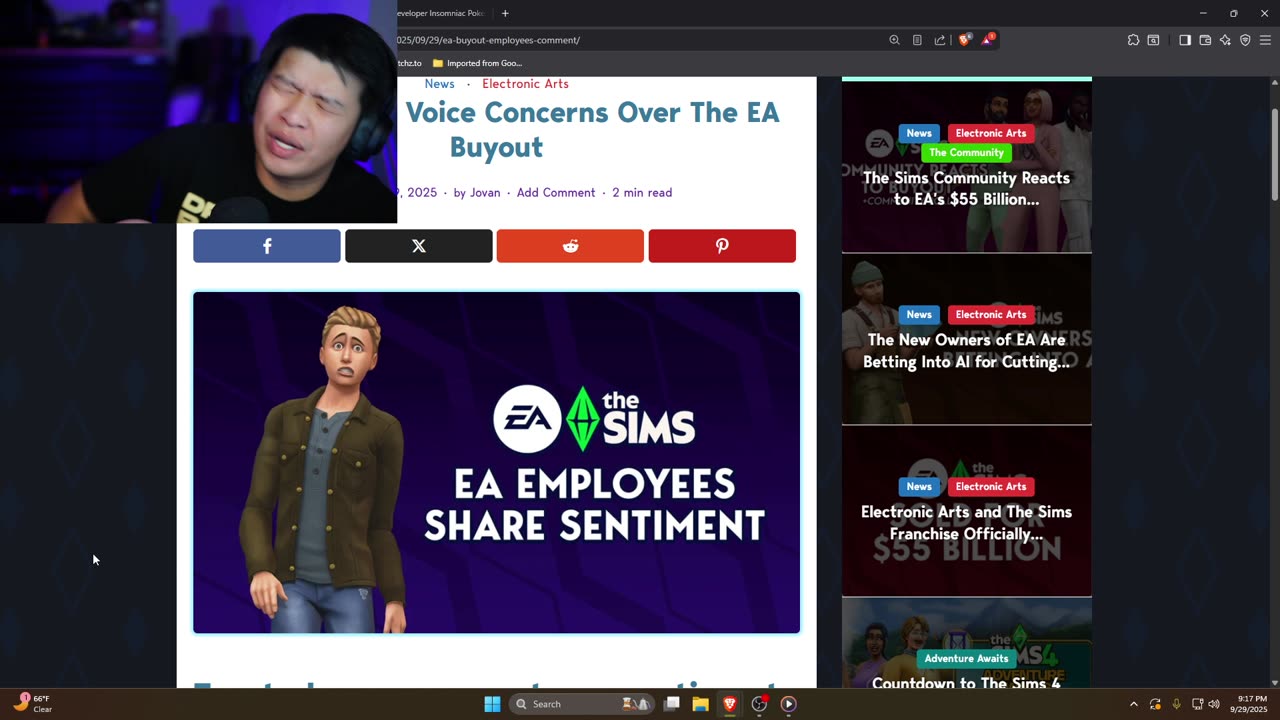This screenshot has width=1280, height=720.
Task: Click the Add Comment link
Action: coord(556,192)
